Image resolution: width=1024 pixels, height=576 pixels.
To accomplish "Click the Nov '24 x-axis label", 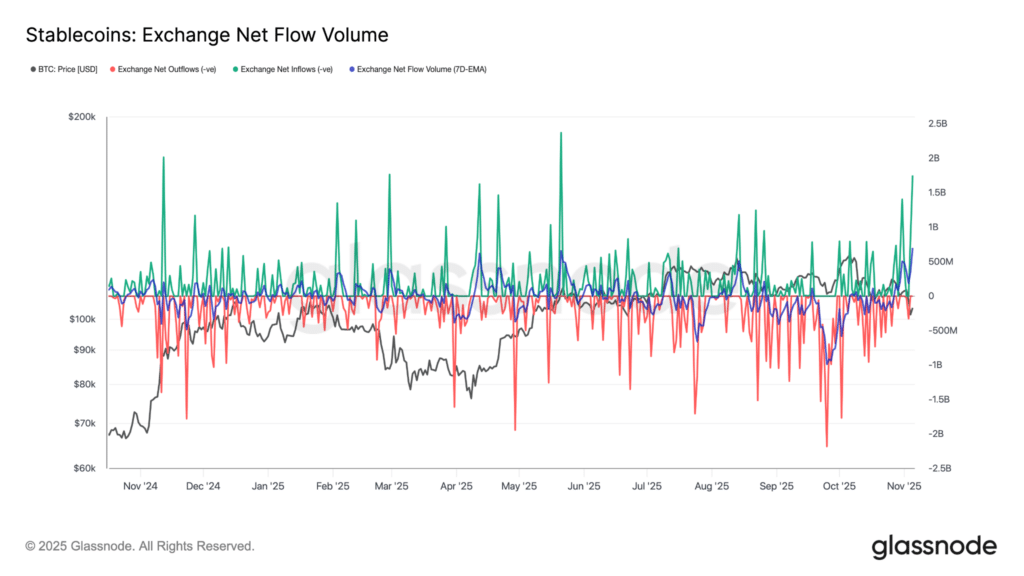I will [x=140, y=486].
